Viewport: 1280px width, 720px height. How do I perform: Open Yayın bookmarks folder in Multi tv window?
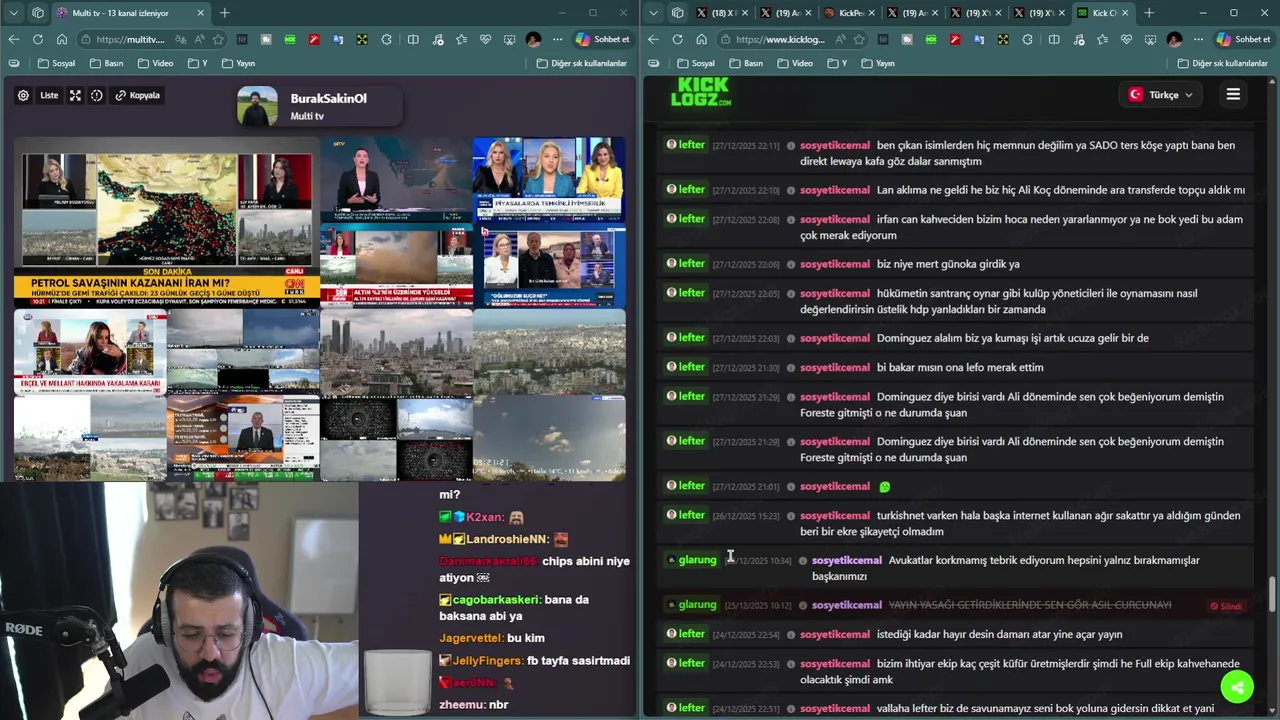(239, 63)
